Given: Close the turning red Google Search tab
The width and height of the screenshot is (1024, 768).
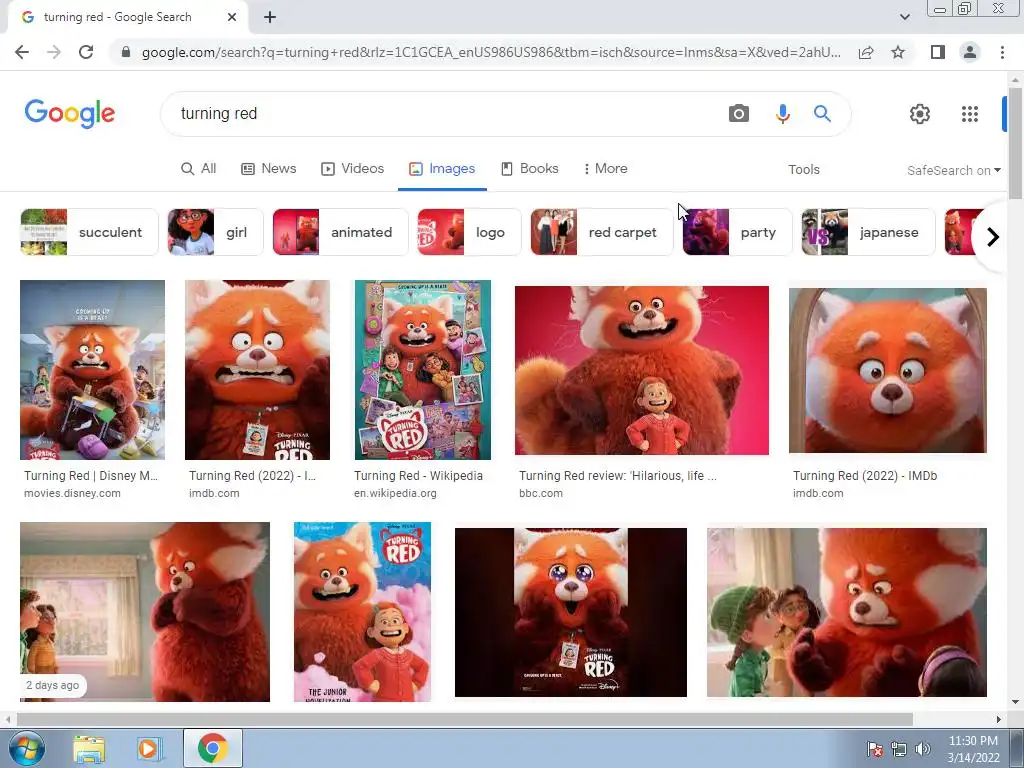Looking at the screenshot, I should coord(231,18).
